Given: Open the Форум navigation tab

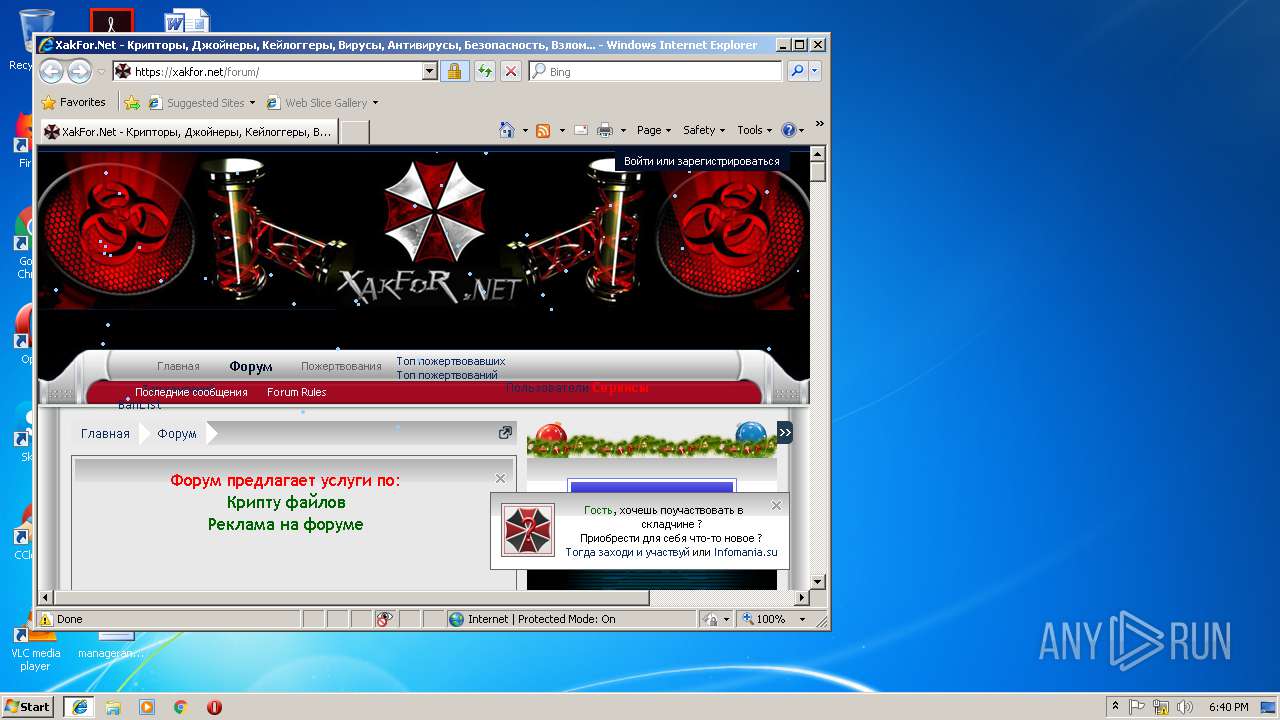Looking at the screenshot, I should [x=250, y=366].
